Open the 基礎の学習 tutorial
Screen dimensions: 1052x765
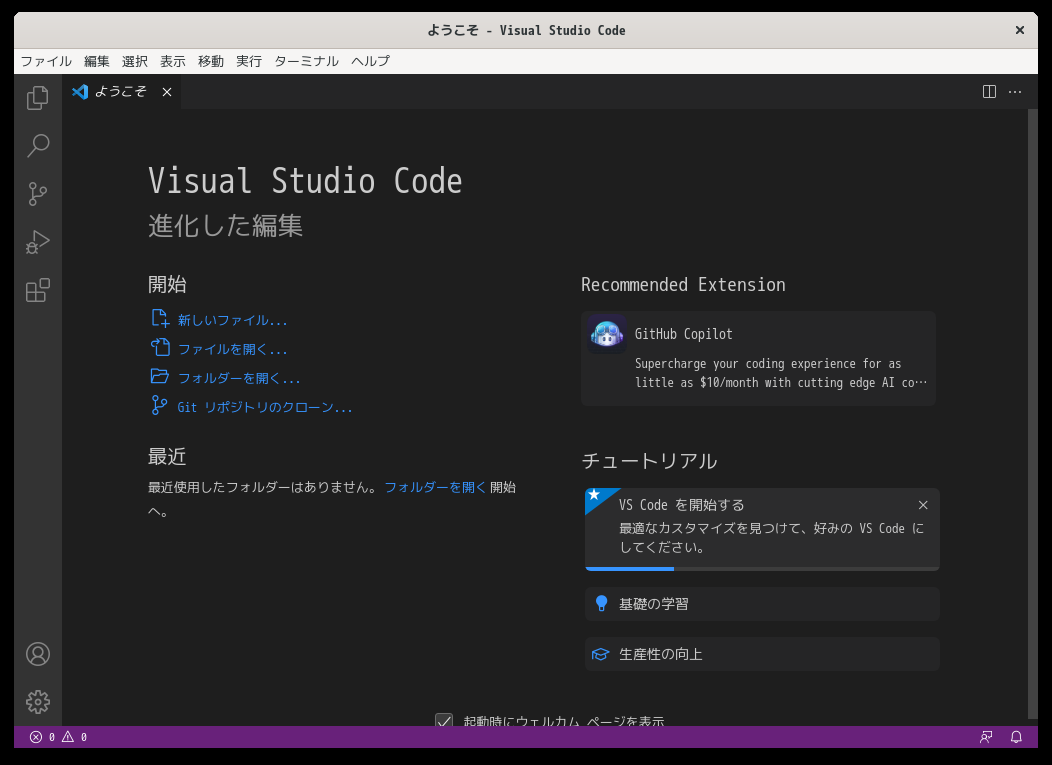pyautogui.click(x=762, y=604)
